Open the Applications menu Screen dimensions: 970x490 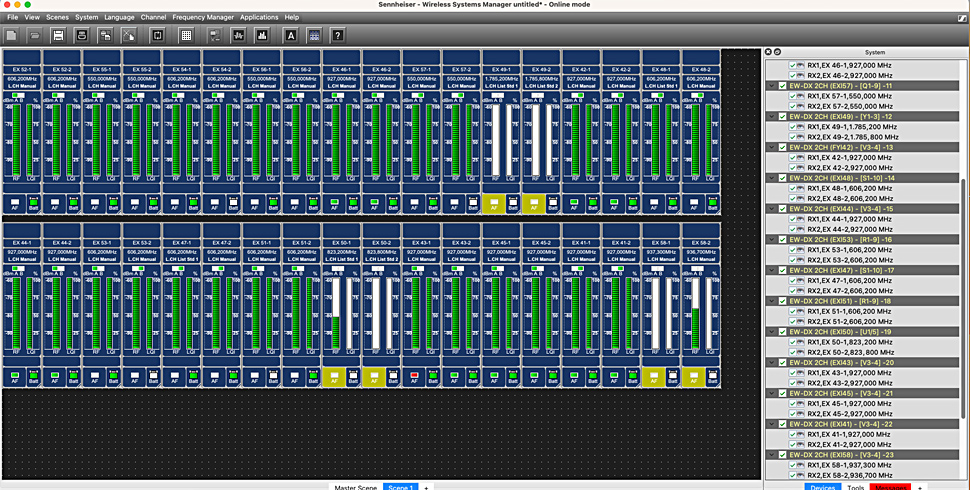pyautogui.click(x=259, y=17)
